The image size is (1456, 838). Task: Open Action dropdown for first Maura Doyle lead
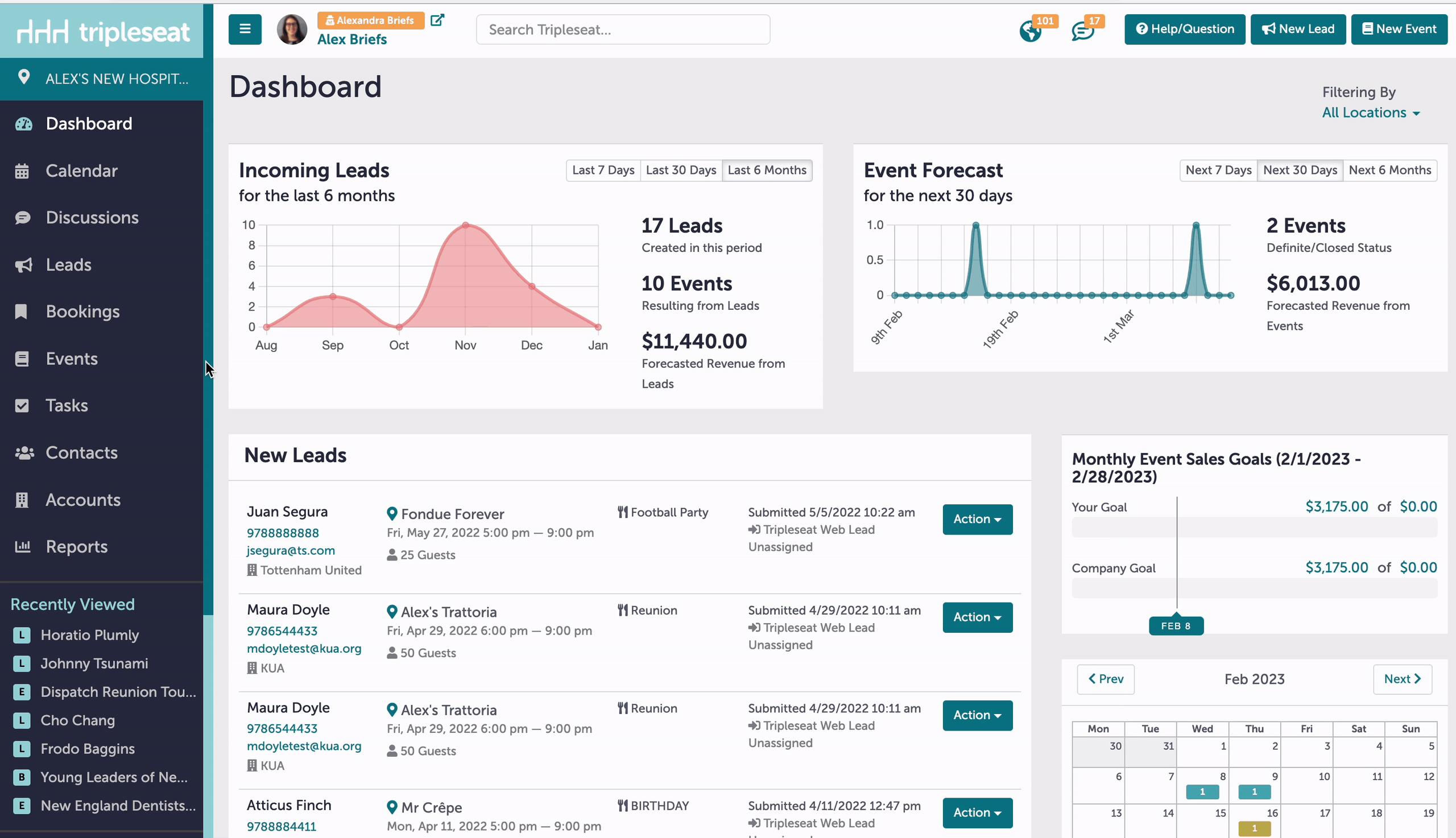coord(978,617)
